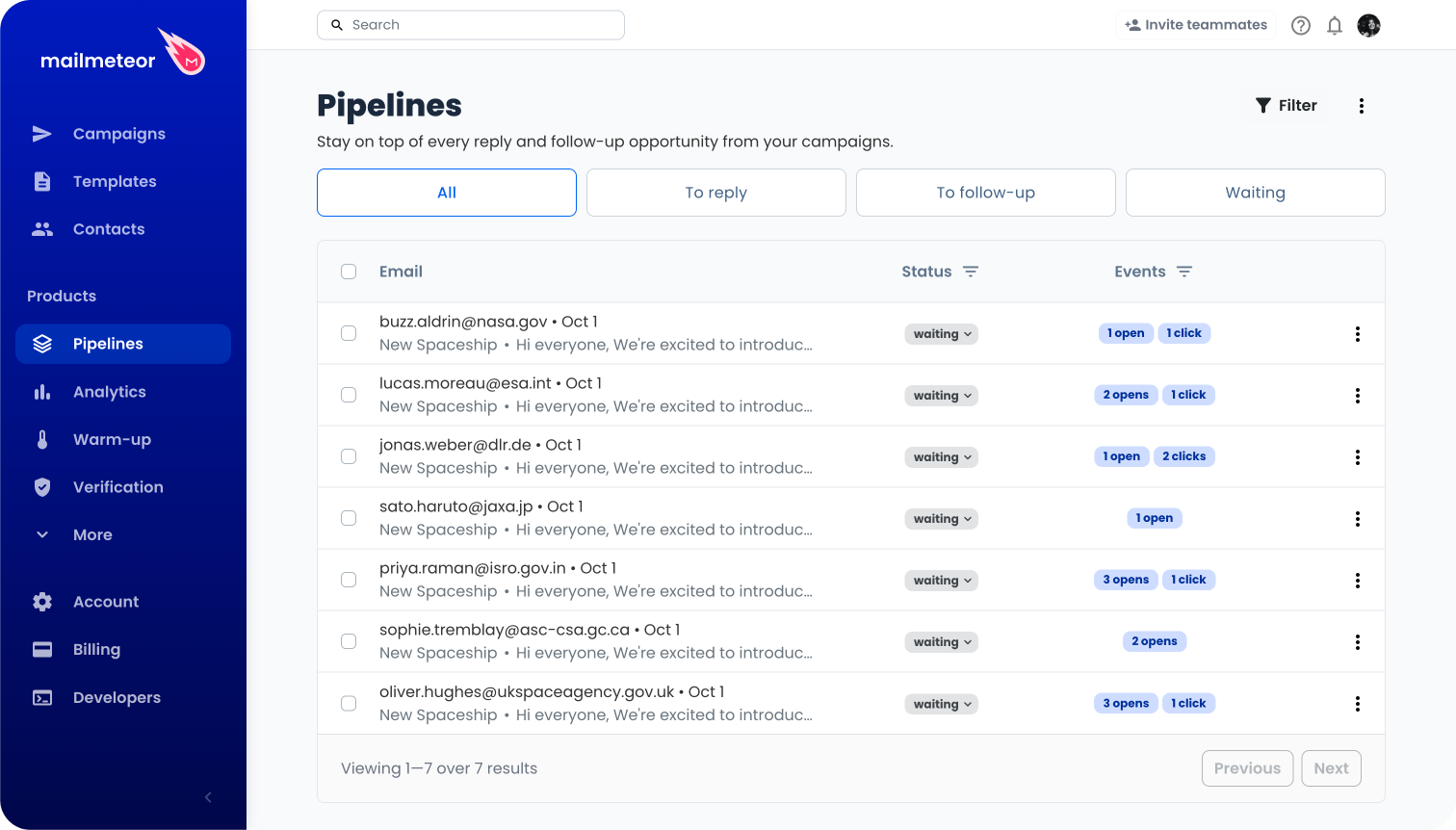This screenshot has width=1456, height=830.
Task: Switch to the Waiting tab
Action: [x=1256, y=193]
